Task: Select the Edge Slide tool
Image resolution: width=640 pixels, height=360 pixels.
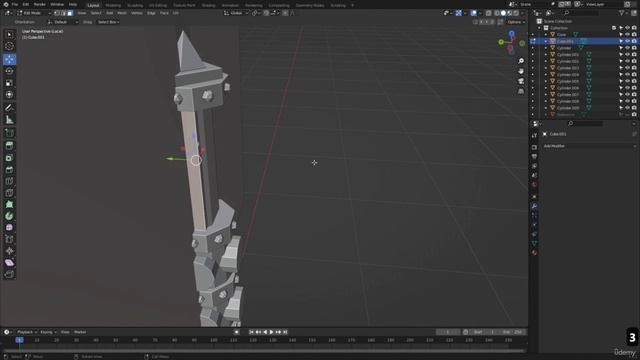Action: pyautogui.click(x=9, y=239)
